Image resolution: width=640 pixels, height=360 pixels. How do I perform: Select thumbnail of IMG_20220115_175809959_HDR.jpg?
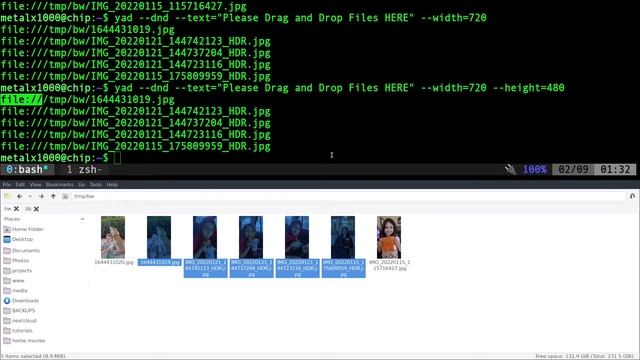(343, 237)
